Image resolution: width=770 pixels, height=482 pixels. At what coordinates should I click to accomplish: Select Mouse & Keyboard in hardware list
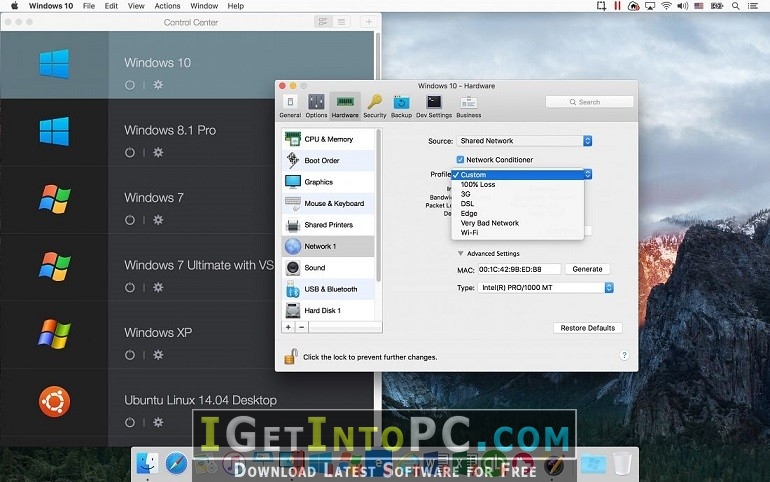328,203
